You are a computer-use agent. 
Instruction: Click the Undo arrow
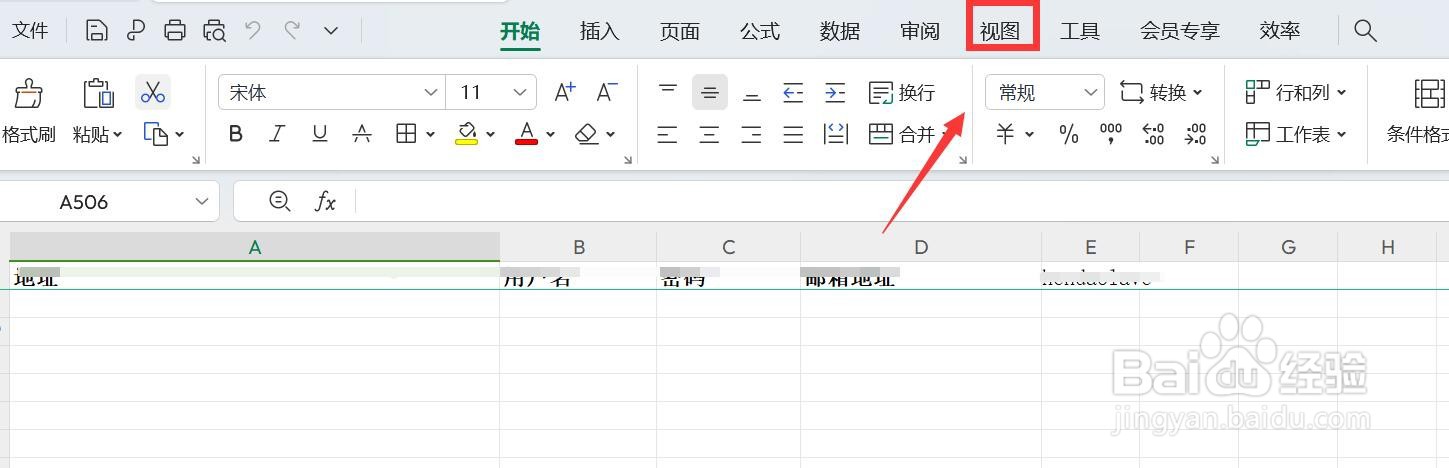[253, 30]
